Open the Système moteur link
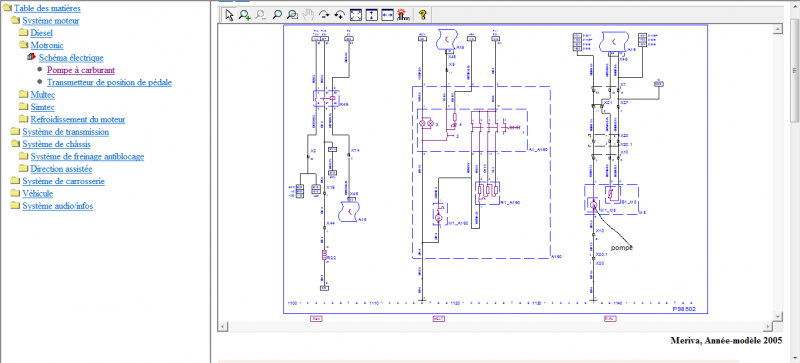The image size is (800, 363). click(51, 21)
